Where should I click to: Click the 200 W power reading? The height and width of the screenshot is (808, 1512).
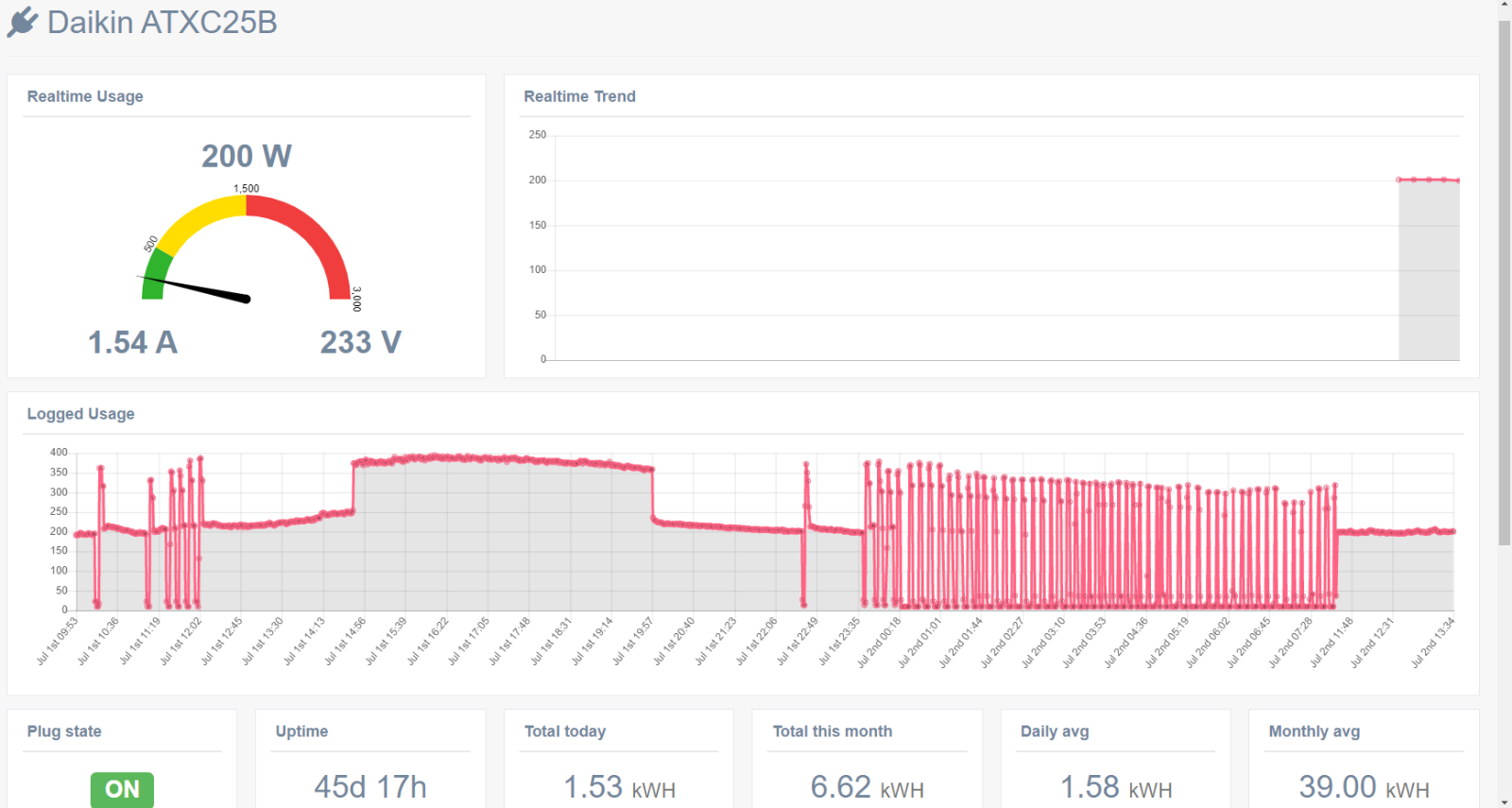247,156
